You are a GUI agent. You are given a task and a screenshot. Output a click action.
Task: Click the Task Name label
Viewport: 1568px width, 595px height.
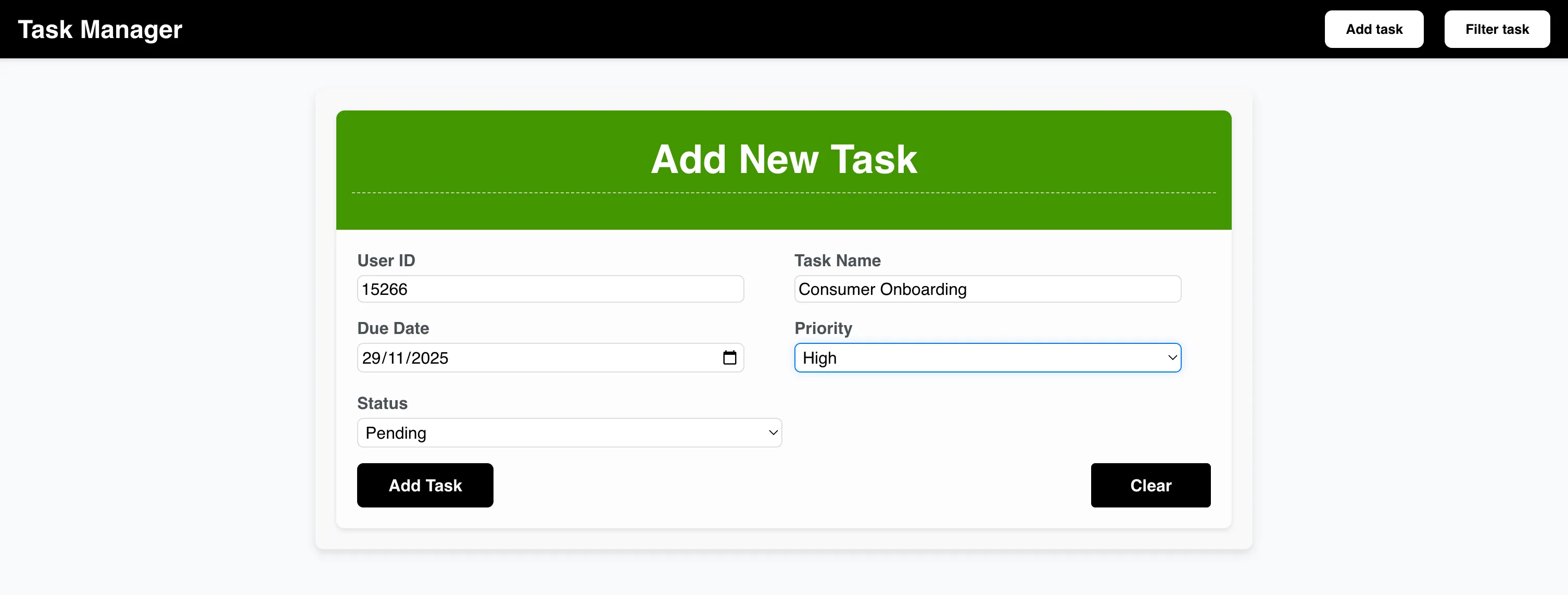coord(837,261)
